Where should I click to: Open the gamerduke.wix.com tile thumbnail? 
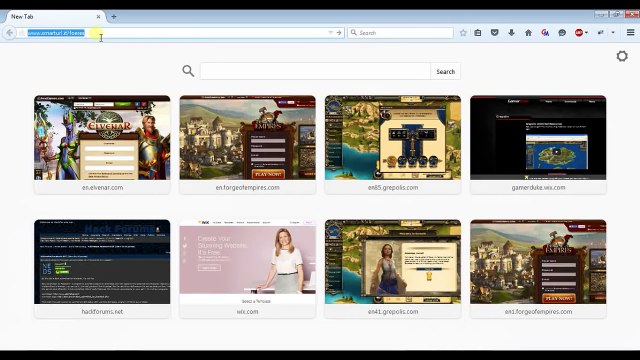pyautogui.click(x=538, y=138)
